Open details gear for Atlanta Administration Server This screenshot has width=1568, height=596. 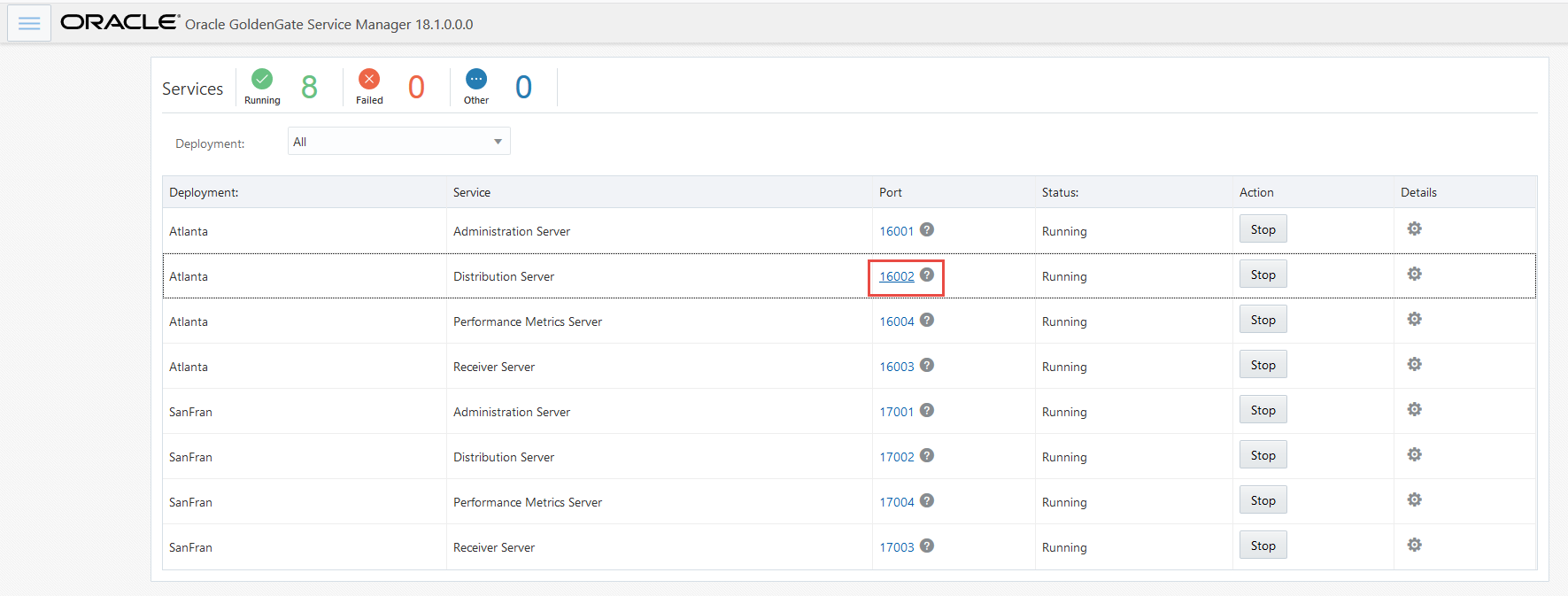pos(1415,228)
